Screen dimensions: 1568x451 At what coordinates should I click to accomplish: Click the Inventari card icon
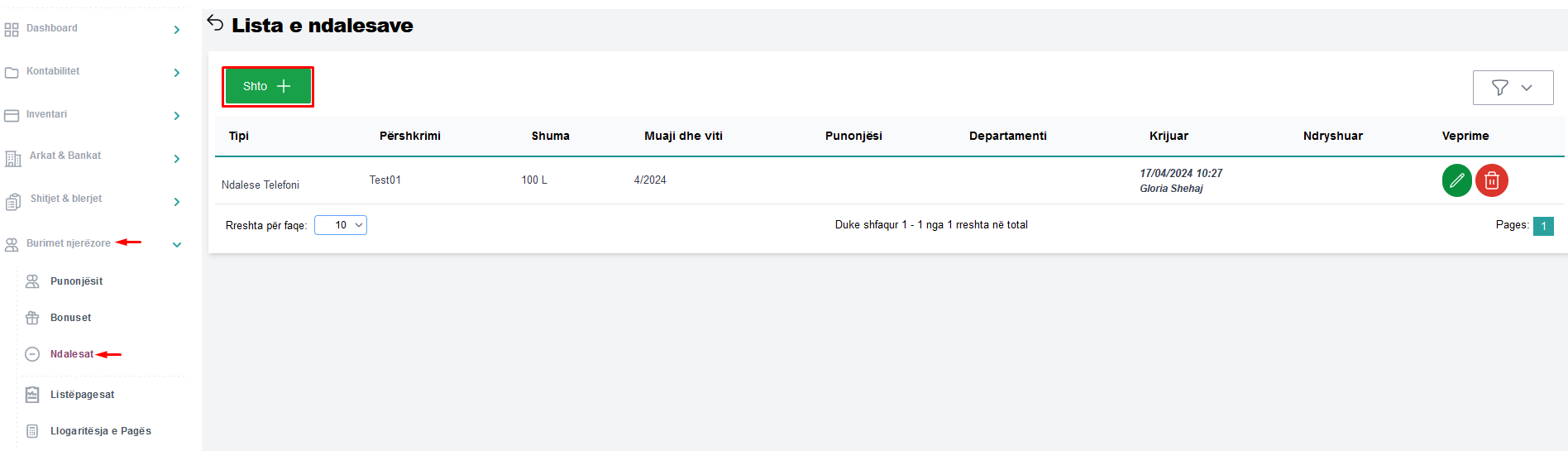point(12,116)
